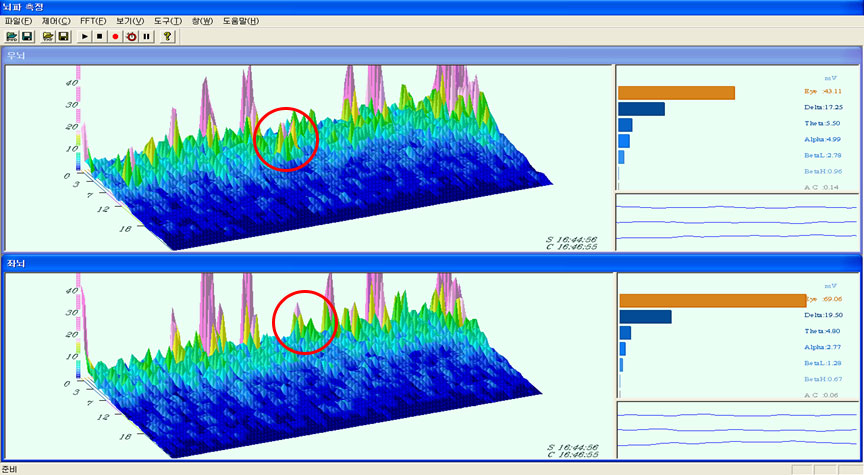Click the mV unit label in 좌뇌 panel
Image resolution: width=864 pixels, height=475 pixels.
(830, 286)
